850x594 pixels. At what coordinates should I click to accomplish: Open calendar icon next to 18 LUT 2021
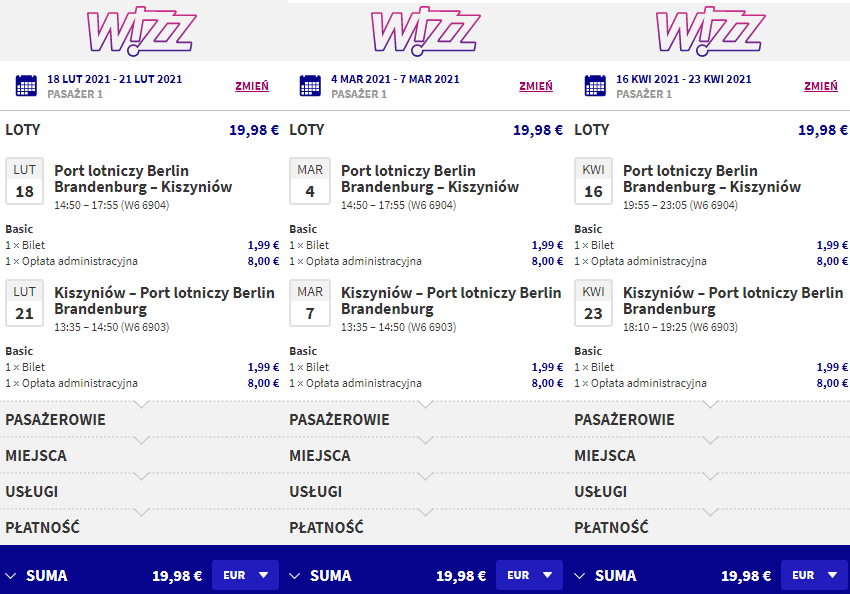[26, 86]
